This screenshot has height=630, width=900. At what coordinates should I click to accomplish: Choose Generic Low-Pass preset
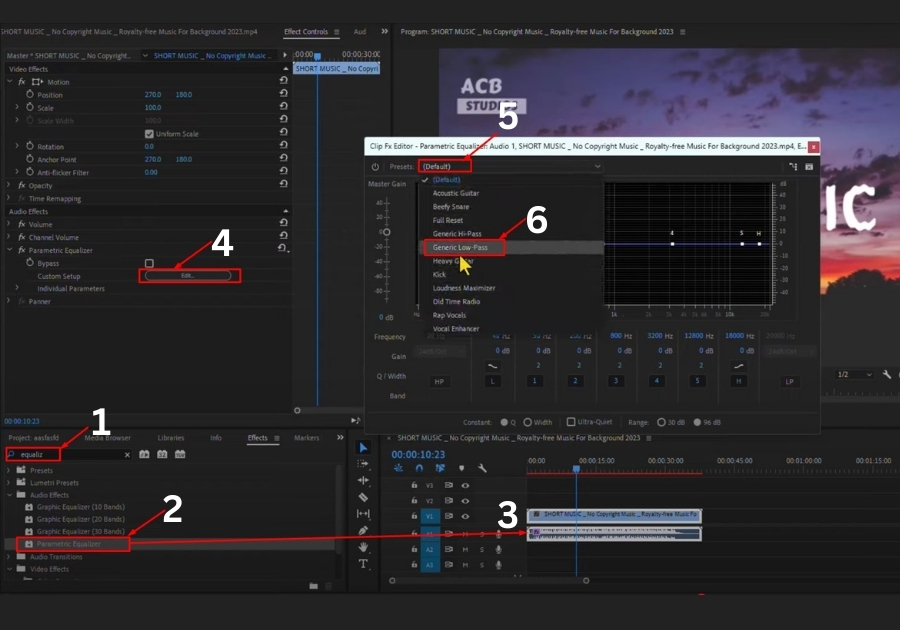point(460,247)
